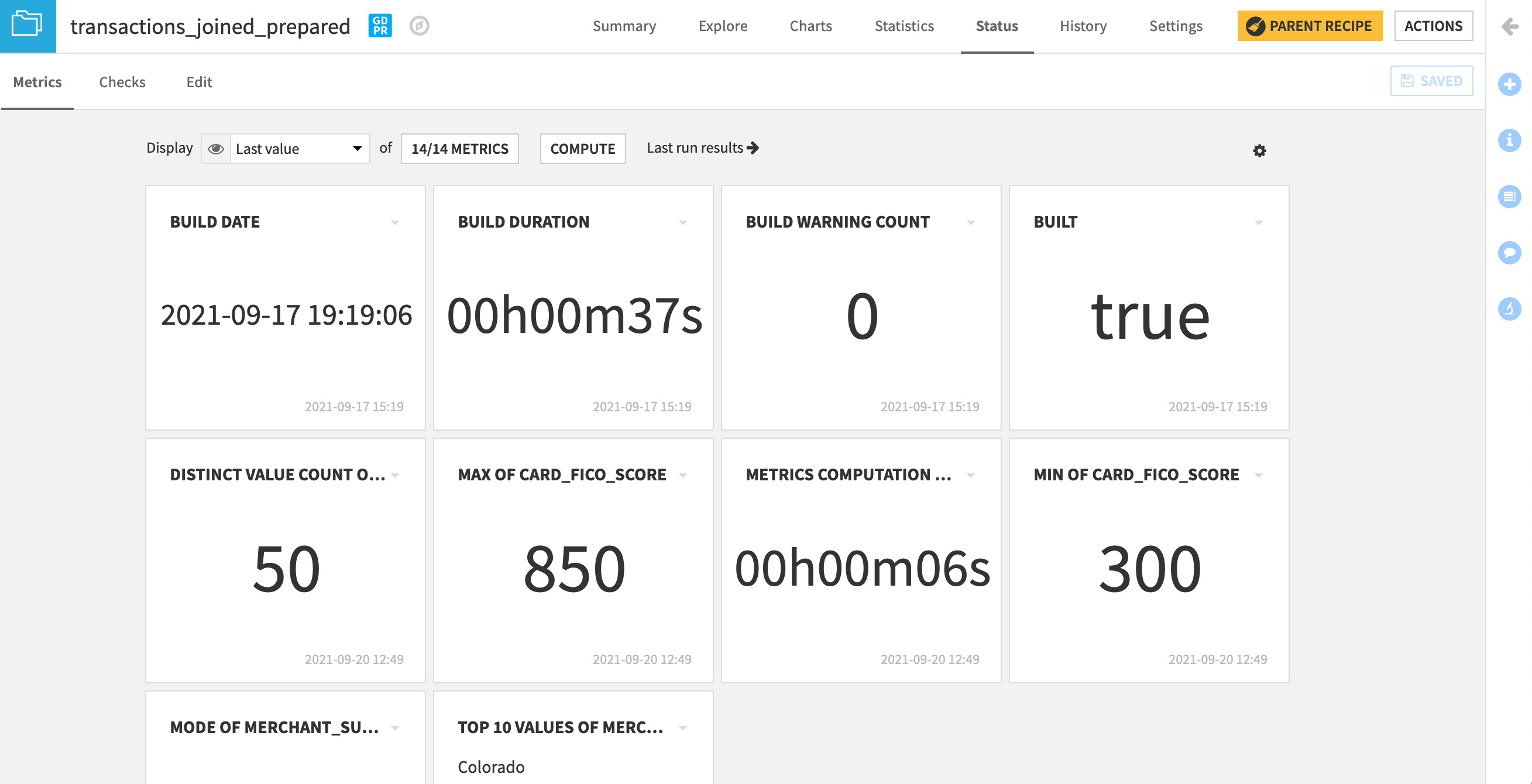Click the settings gear icon top right
1532x784 pixels.
1259,151
